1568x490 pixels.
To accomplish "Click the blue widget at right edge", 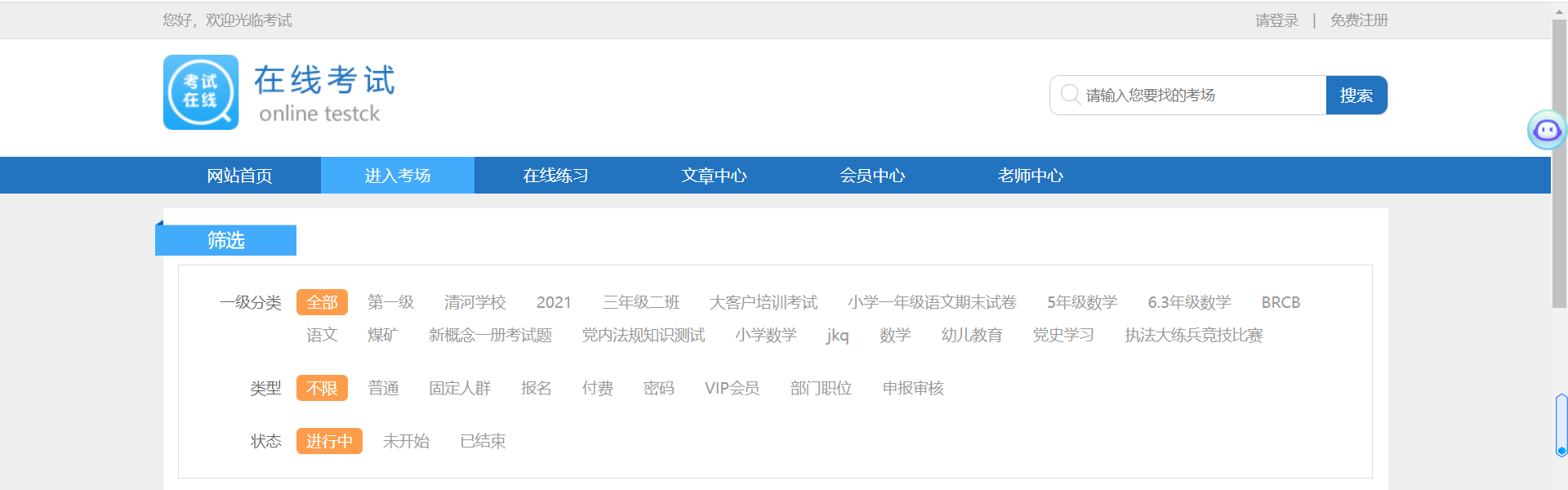I will pos(1561,425).
